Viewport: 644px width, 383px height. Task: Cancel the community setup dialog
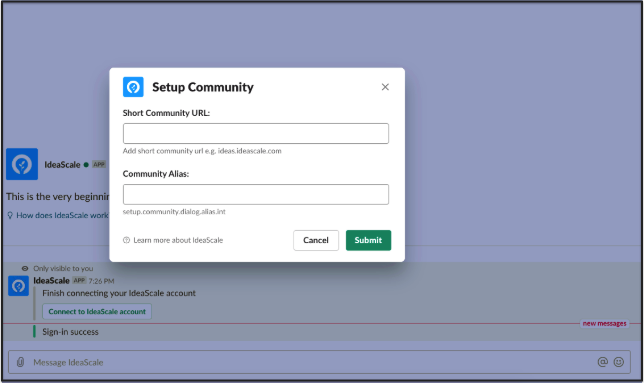point(316,240)
